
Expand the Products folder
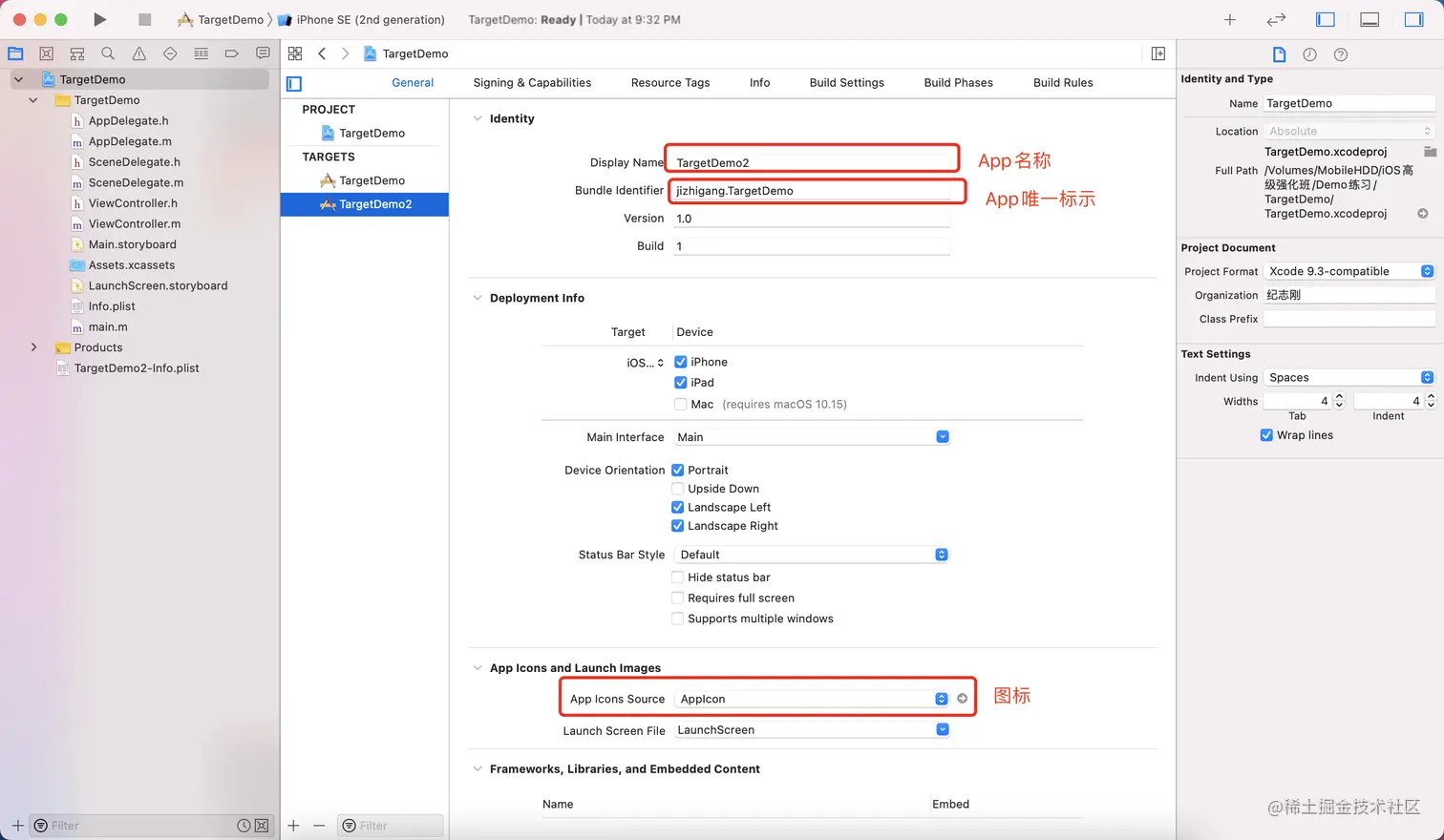point(33,347)
